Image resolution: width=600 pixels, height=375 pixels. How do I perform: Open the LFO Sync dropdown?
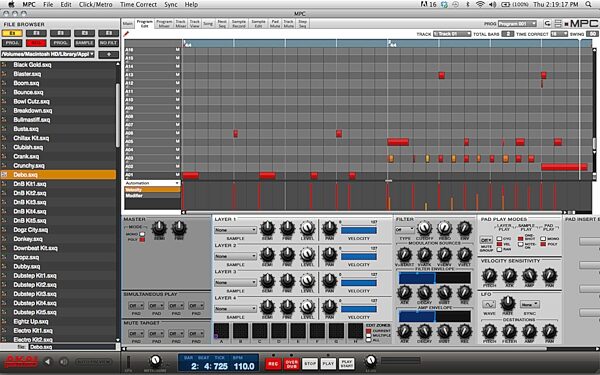click(x=530, y=305)
